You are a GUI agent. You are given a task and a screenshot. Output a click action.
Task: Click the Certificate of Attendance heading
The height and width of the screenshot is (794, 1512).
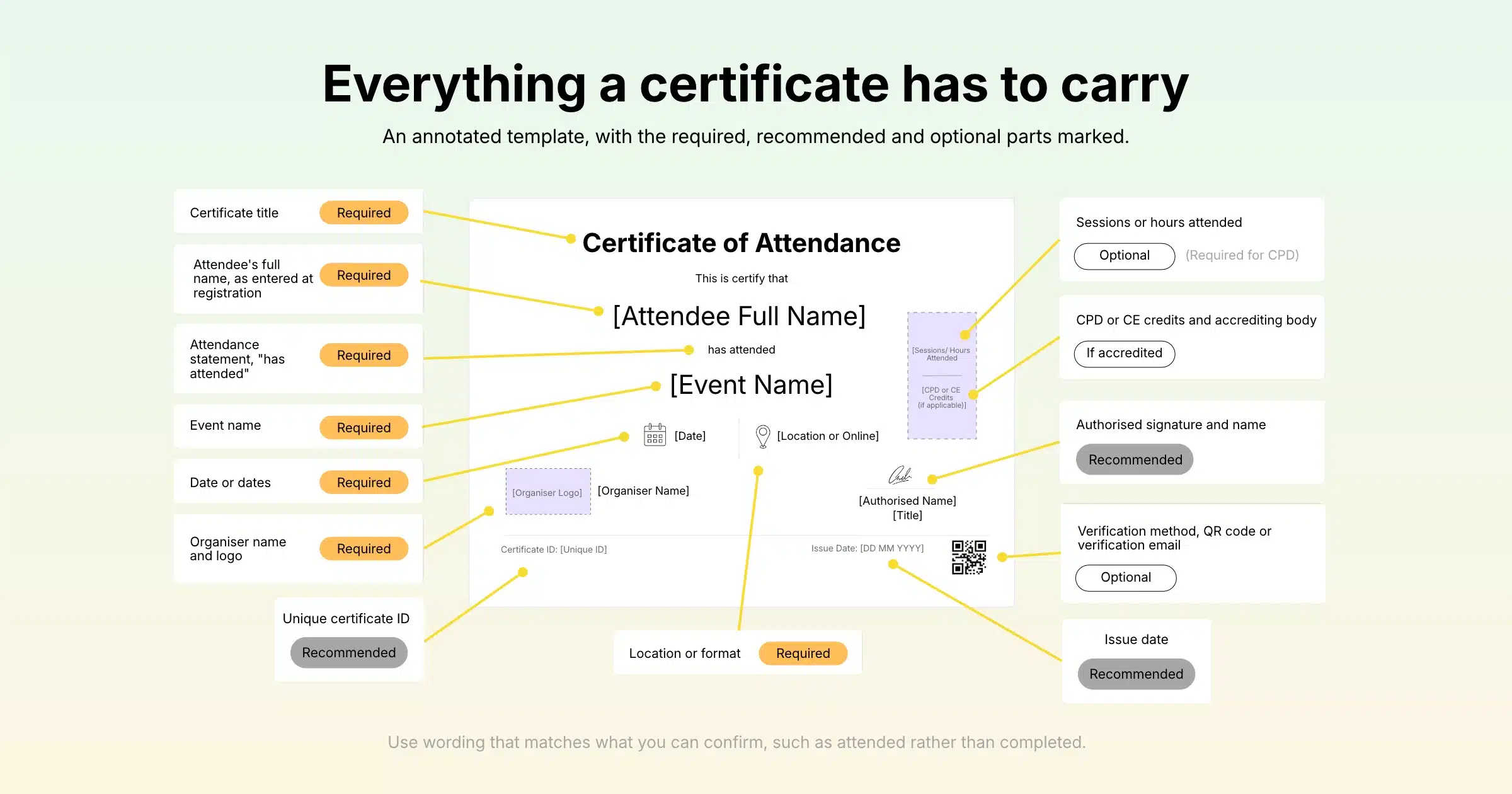coord(741,243)
